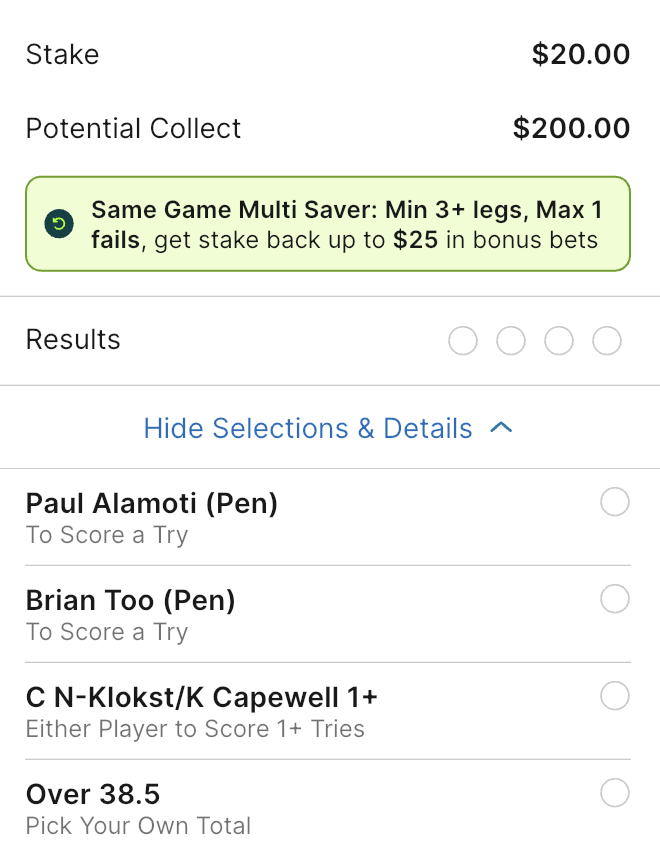This screenshot has height=855, width=660.
Task: Click the Over 38.5 leg status circle
Action: click(615, 793)
